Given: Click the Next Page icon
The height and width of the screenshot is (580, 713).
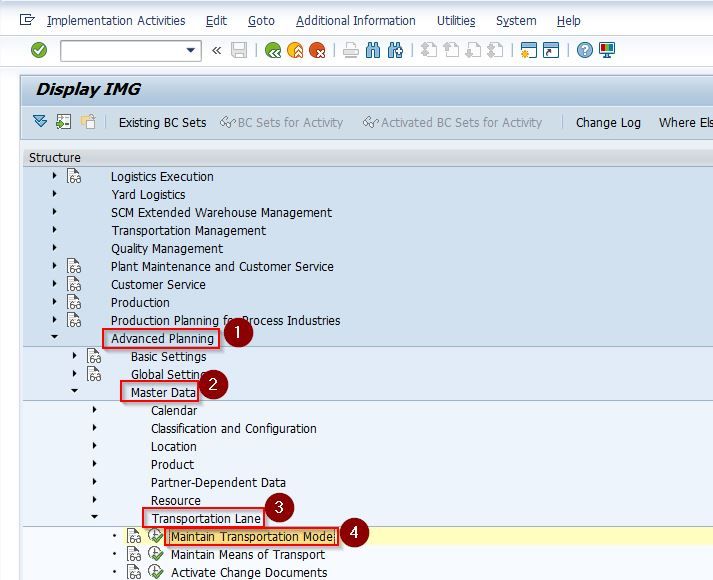Looking at the screenshot, I should coord(473,50).
